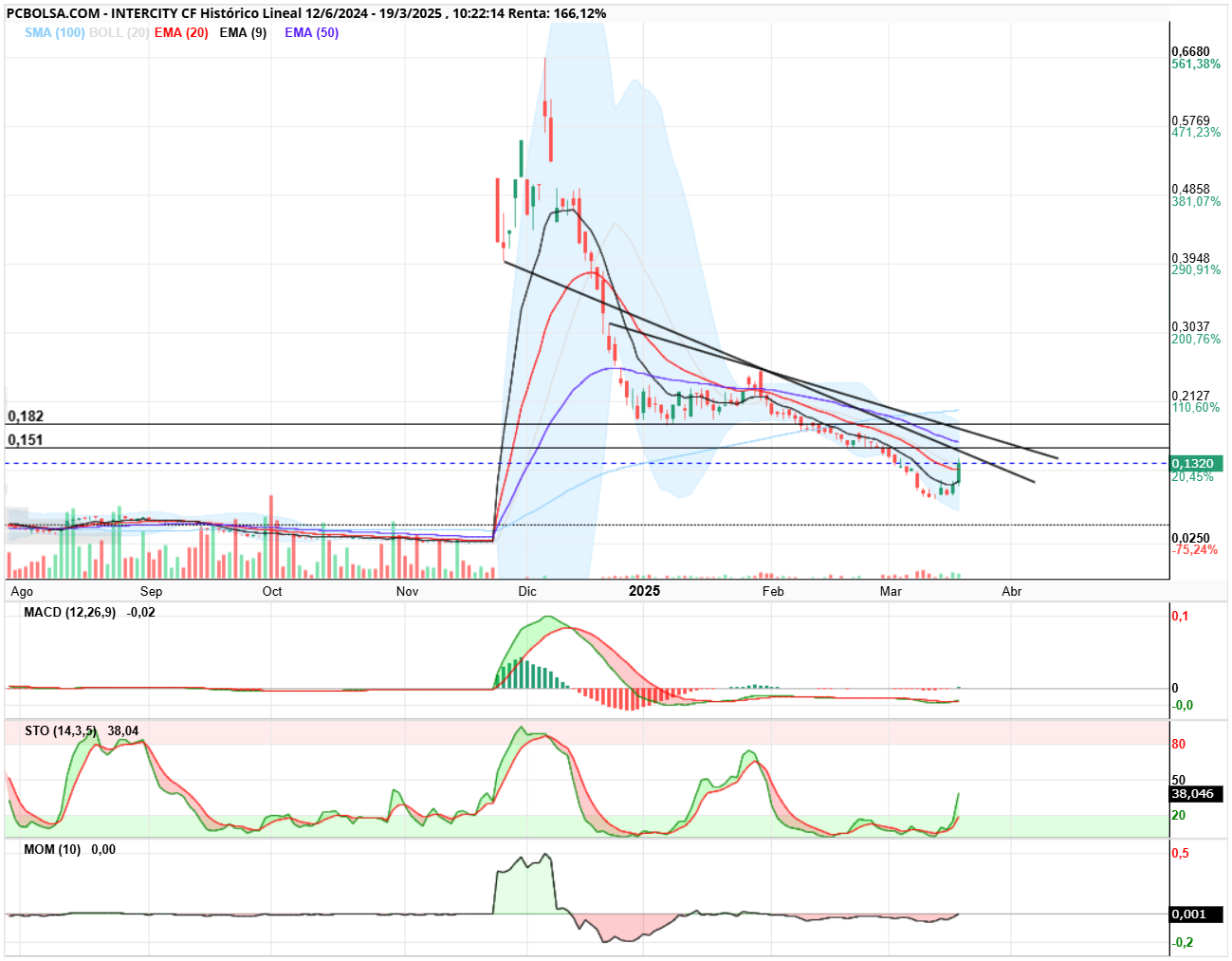Click the 0,6680 top price scale label
Image resolution: width=1232 pixels, height=961 pixels.
1191,52
